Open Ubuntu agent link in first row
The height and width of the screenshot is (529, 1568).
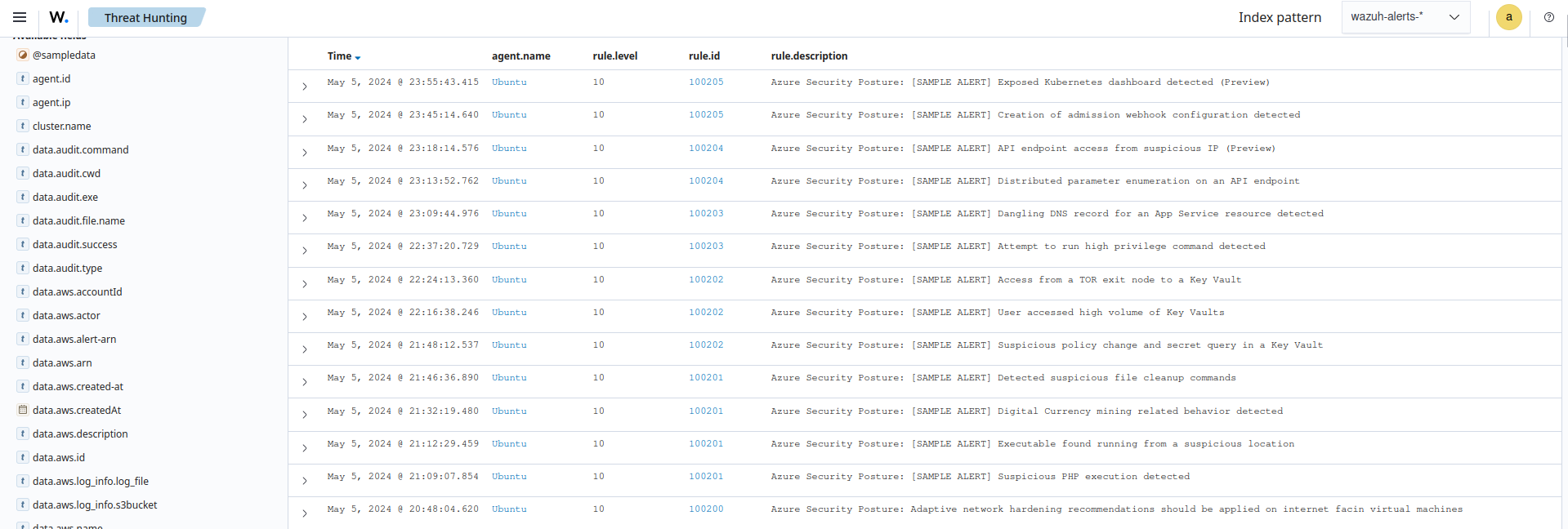click(508, 82)
